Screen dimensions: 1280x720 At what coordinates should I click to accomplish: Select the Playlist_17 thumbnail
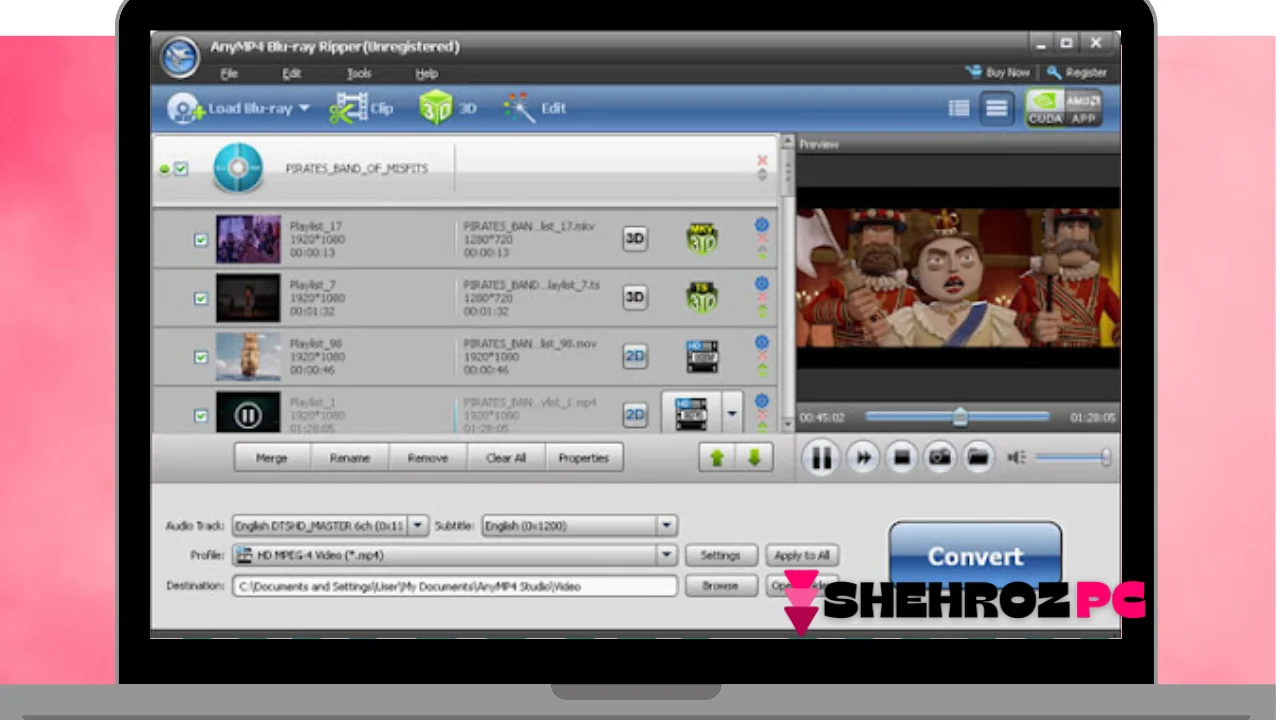(x=248, y=239)
